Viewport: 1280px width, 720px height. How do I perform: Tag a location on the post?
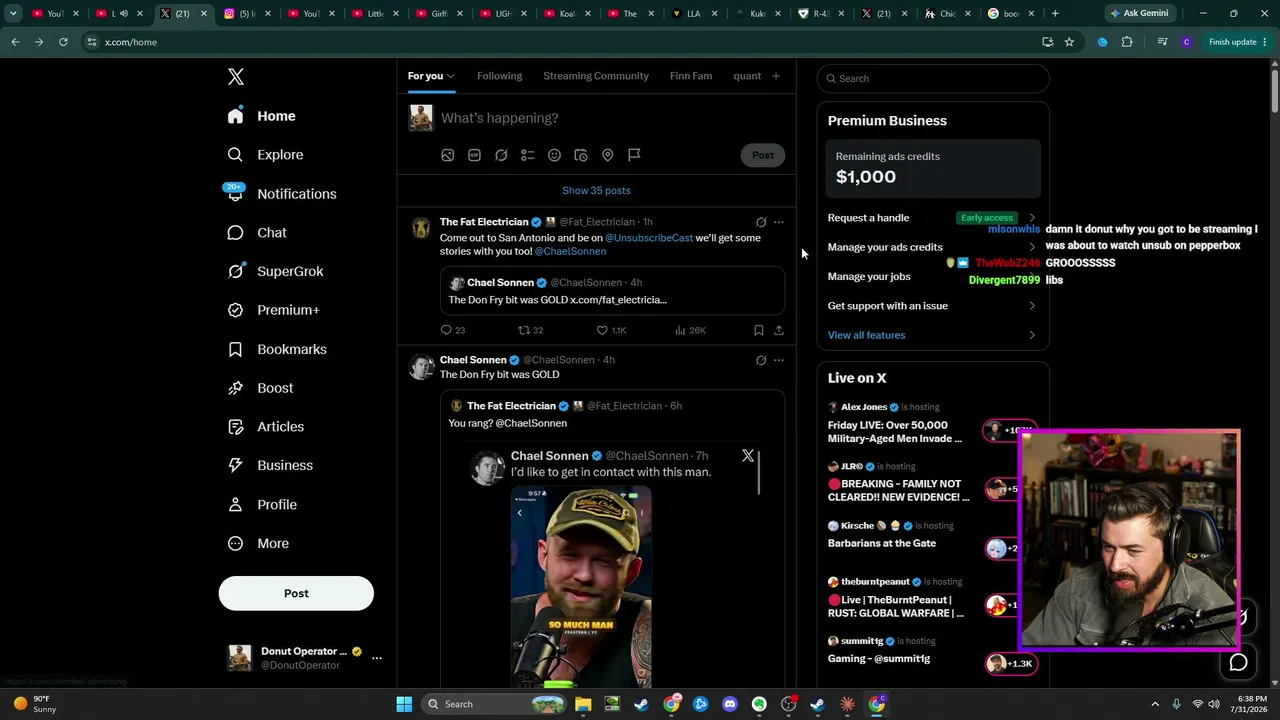607,155
